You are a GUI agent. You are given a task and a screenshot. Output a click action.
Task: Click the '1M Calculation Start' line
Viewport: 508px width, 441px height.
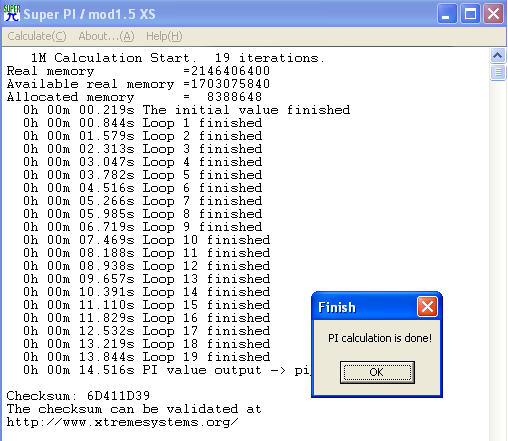click(177, 58)
